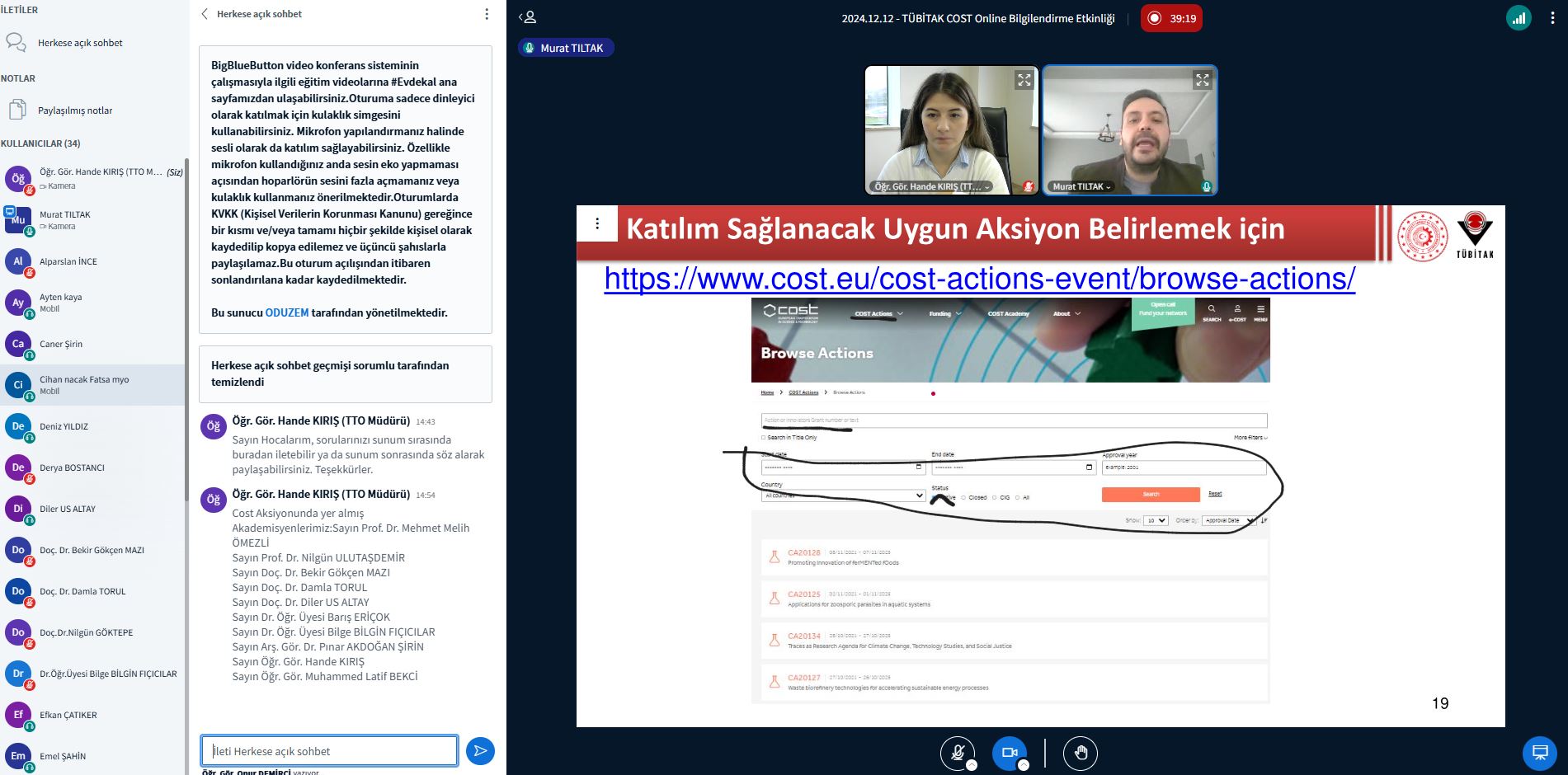Select user Deniz YILDIZ
Viewport: 1568px width, 775px height.
(93, 426)
